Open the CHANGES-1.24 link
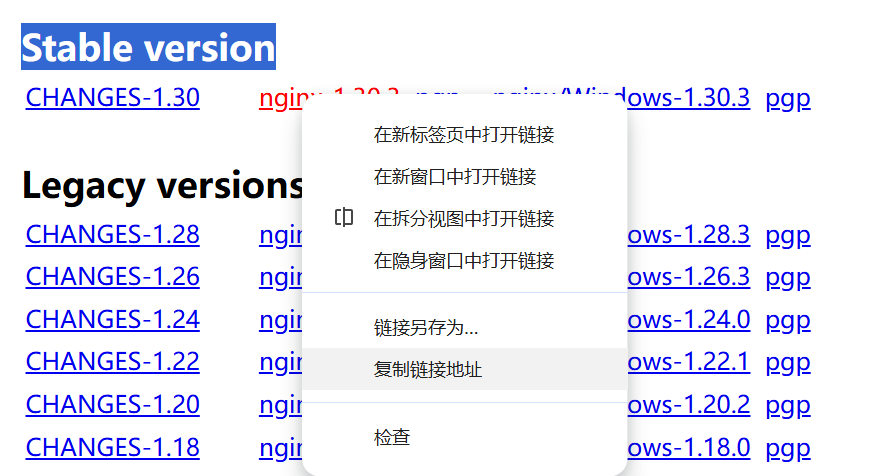 [113, 320]
